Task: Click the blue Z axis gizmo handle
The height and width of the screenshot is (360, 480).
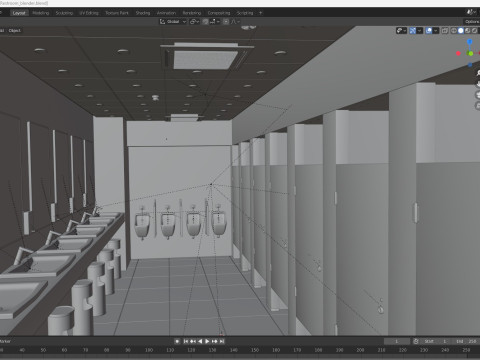Action: click(x=470, y=42)
